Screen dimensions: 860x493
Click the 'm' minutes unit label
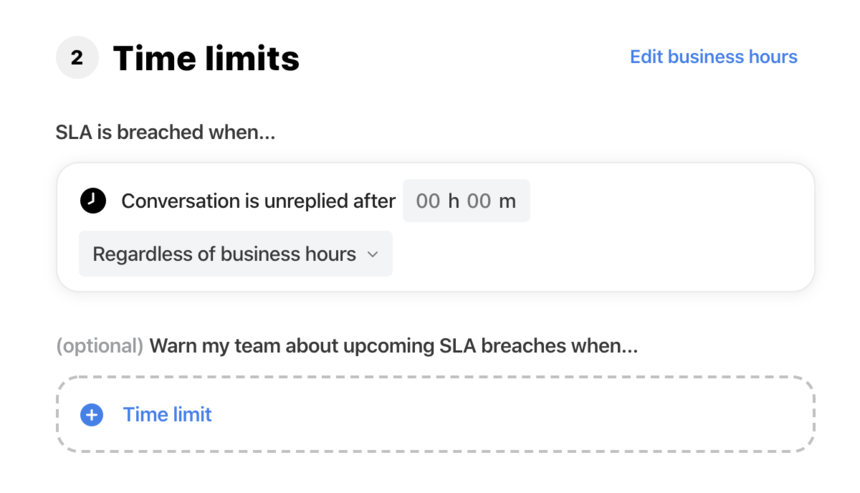point(507,201)
